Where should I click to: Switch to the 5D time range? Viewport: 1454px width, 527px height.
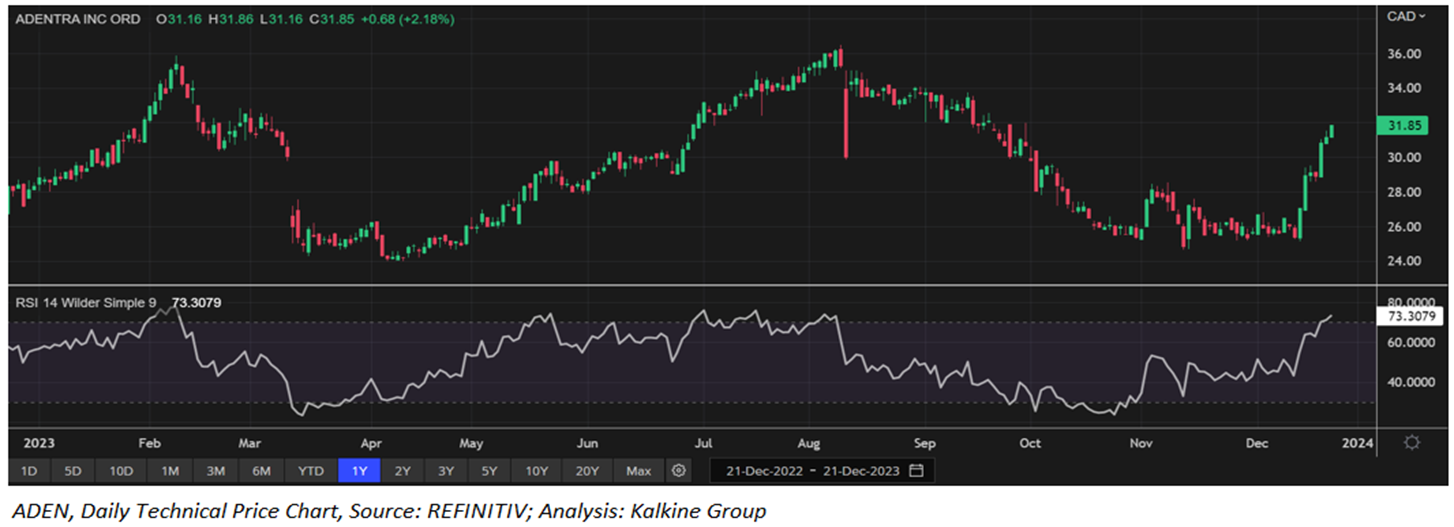click(74, 470)
